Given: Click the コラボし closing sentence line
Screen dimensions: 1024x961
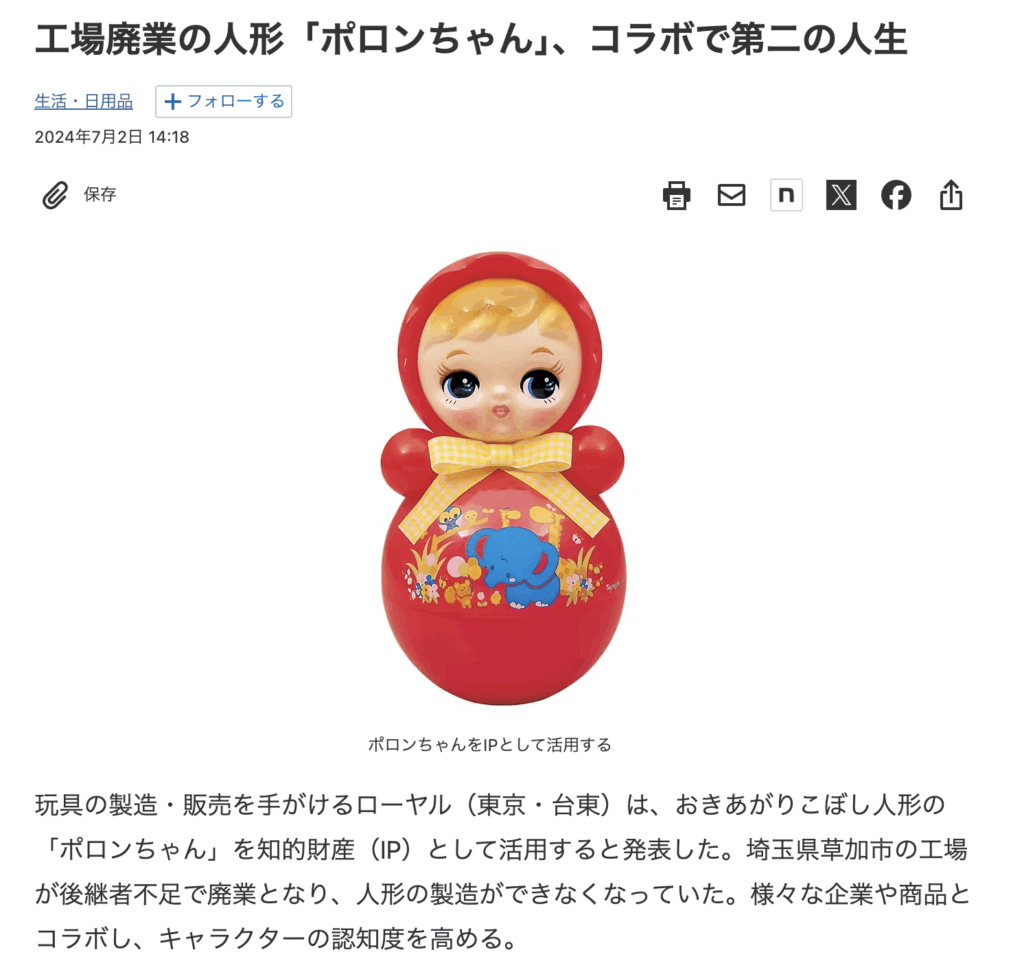Looking at the screenshot, I should (x=277, y=938).
